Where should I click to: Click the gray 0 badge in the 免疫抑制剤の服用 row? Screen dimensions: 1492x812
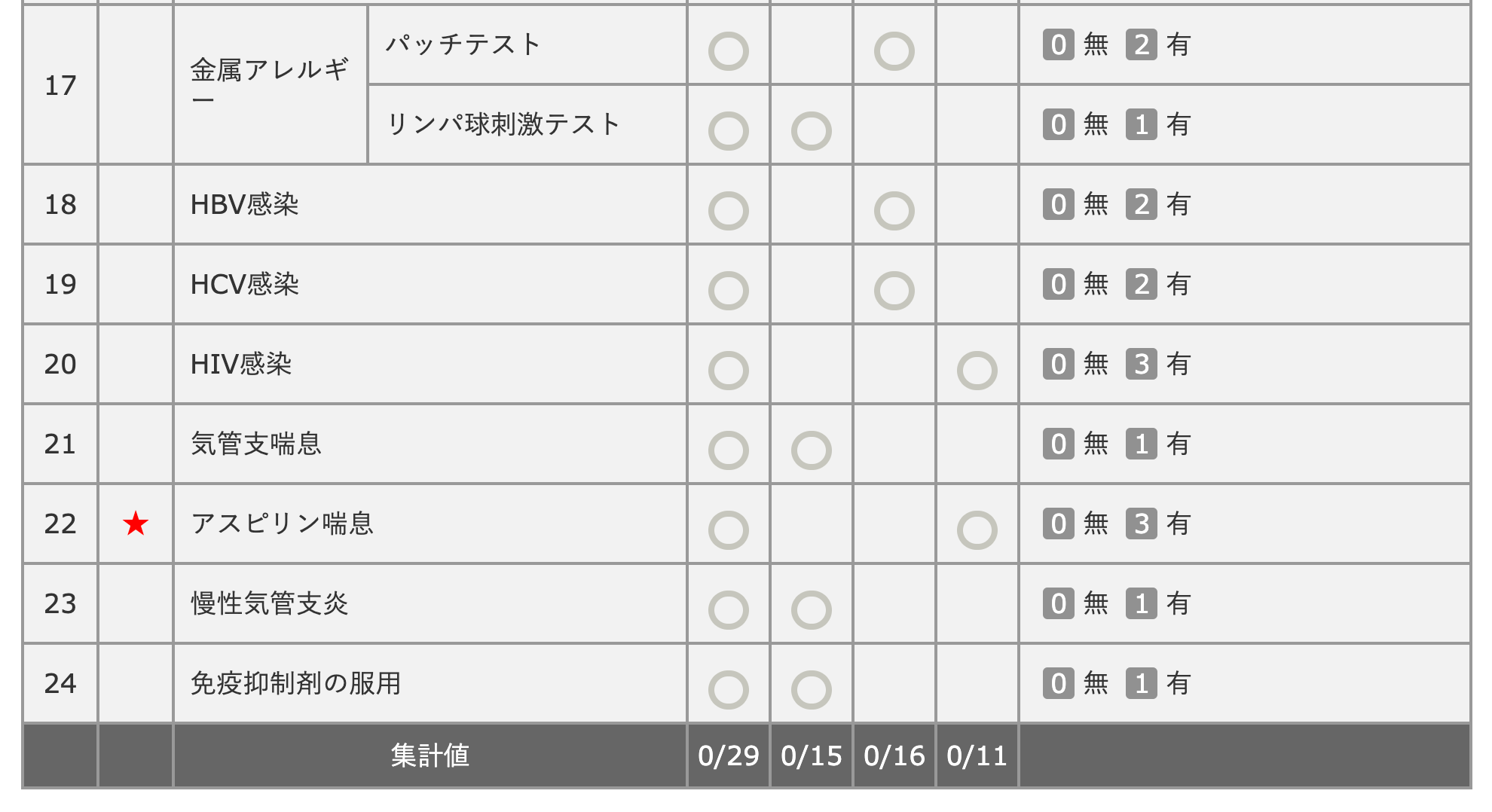click(1058, 684)
